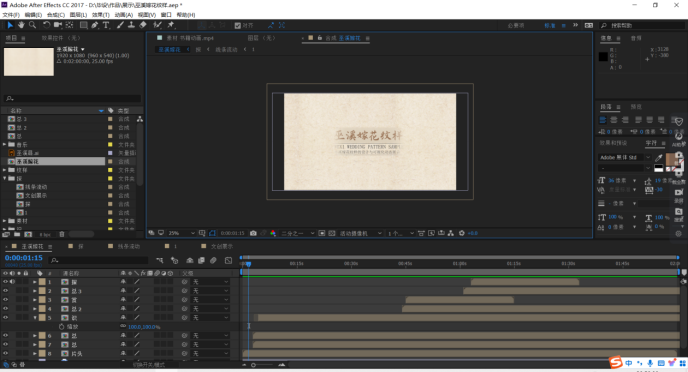Select the Clone Stamp tool
Image resolution: width=688 pixels, height=372 pixels.
131,25
